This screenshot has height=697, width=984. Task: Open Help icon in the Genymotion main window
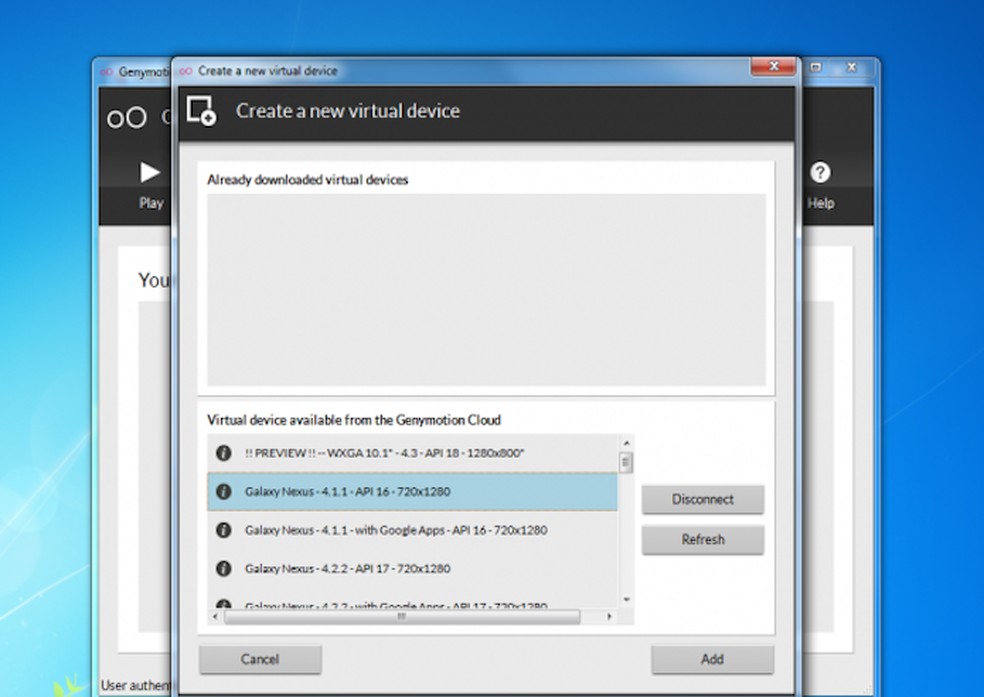coord(820,173)
